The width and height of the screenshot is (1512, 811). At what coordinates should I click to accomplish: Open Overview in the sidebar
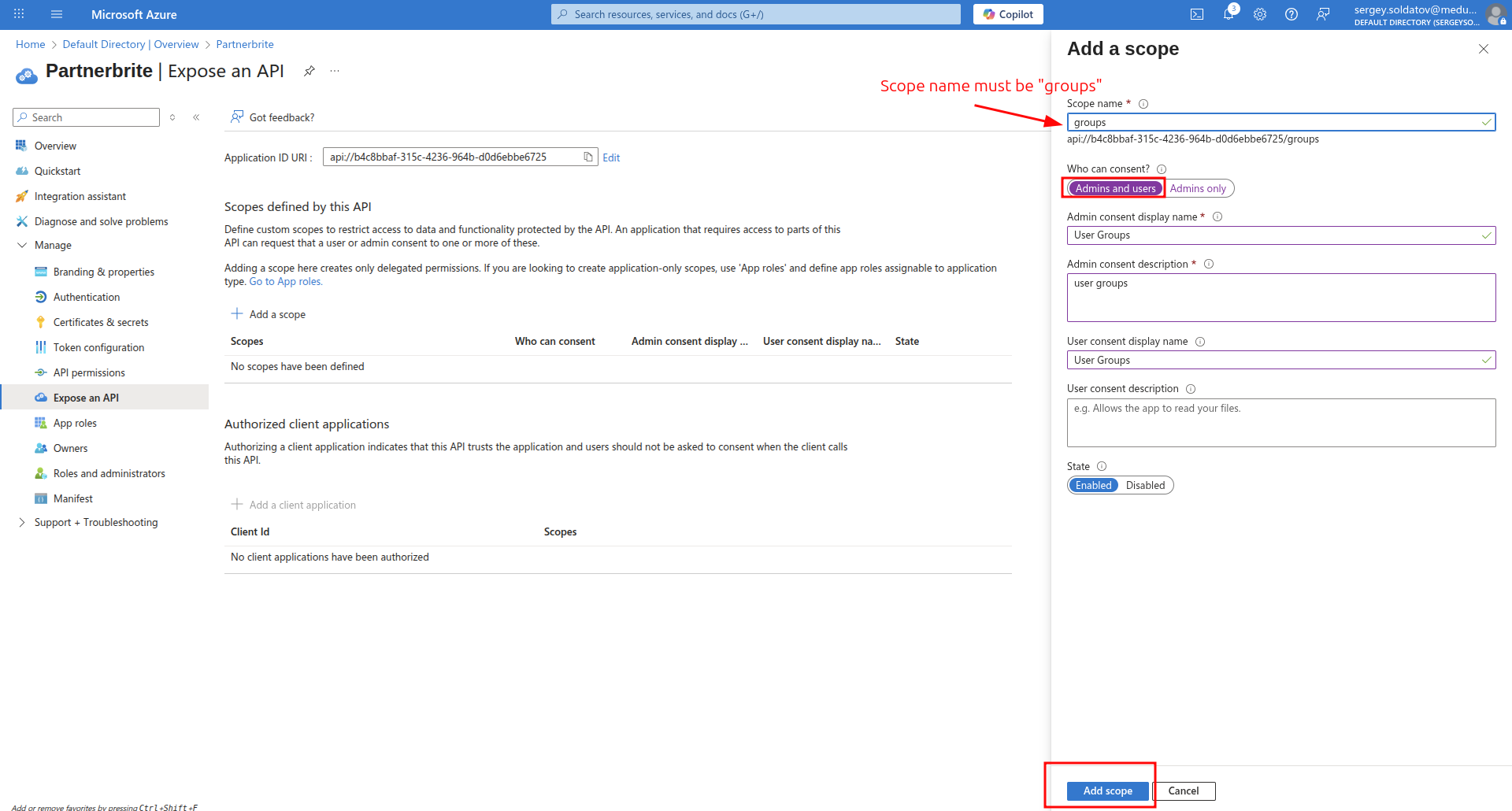(x=55, y=146)
